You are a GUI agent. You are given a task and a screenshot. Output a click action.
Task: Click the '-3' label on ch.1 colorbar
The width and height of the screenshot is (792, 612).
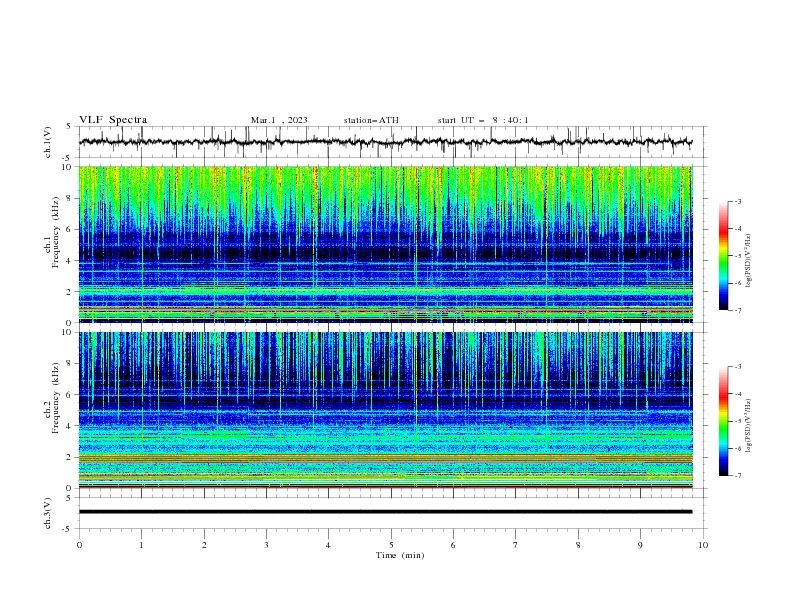point(738,201)
